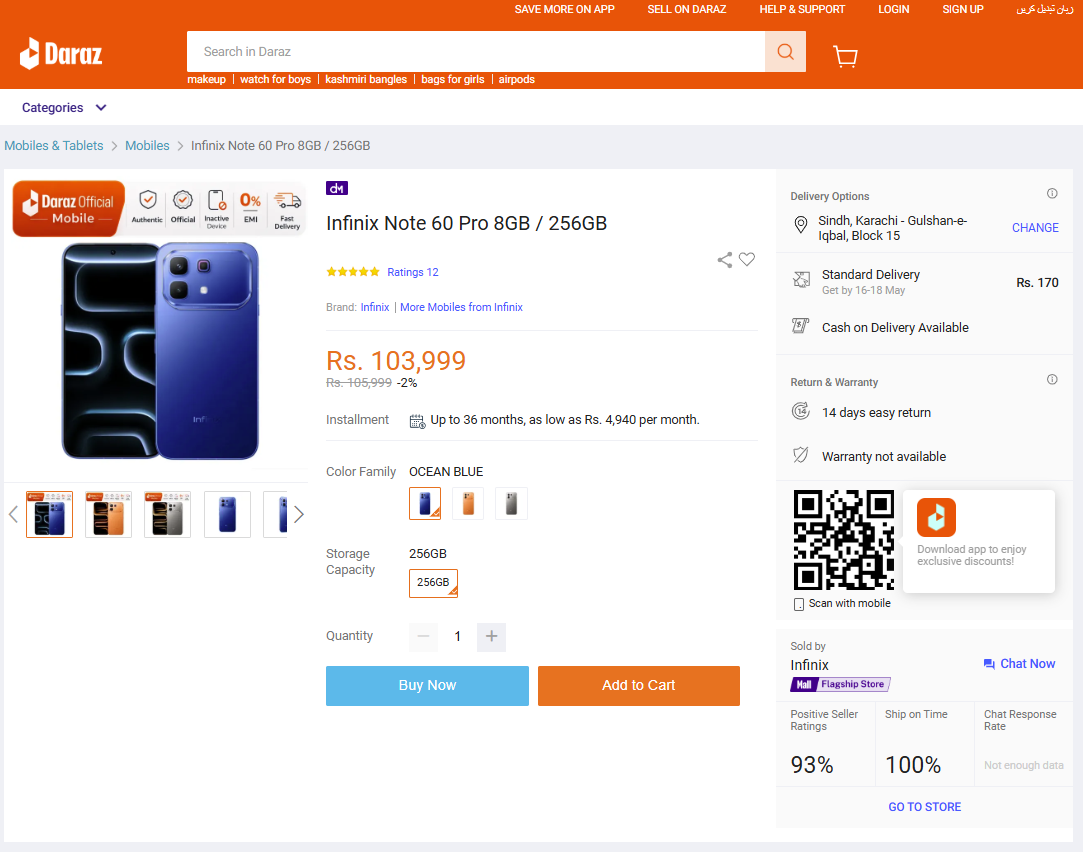
Task: Select the fourth blue back-view thumbnail
Action: pyautogui.click(x=227, y=514)
